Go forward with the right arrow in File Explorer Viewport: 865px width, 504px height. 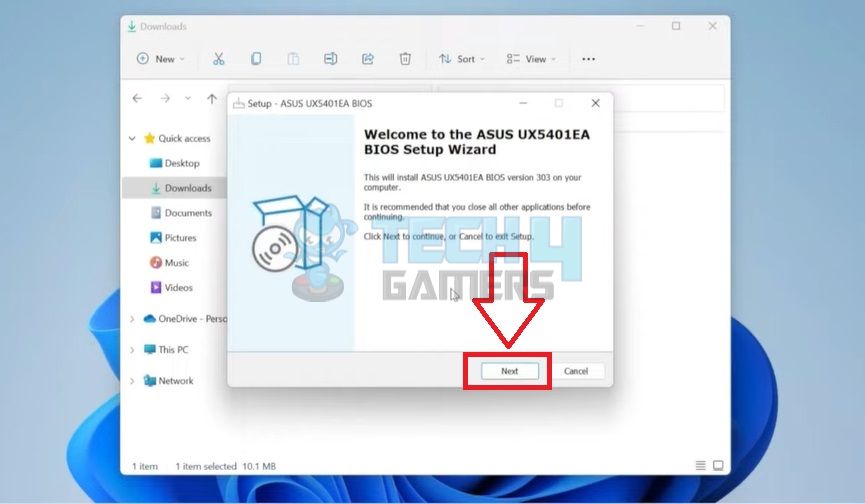[165, 99]
